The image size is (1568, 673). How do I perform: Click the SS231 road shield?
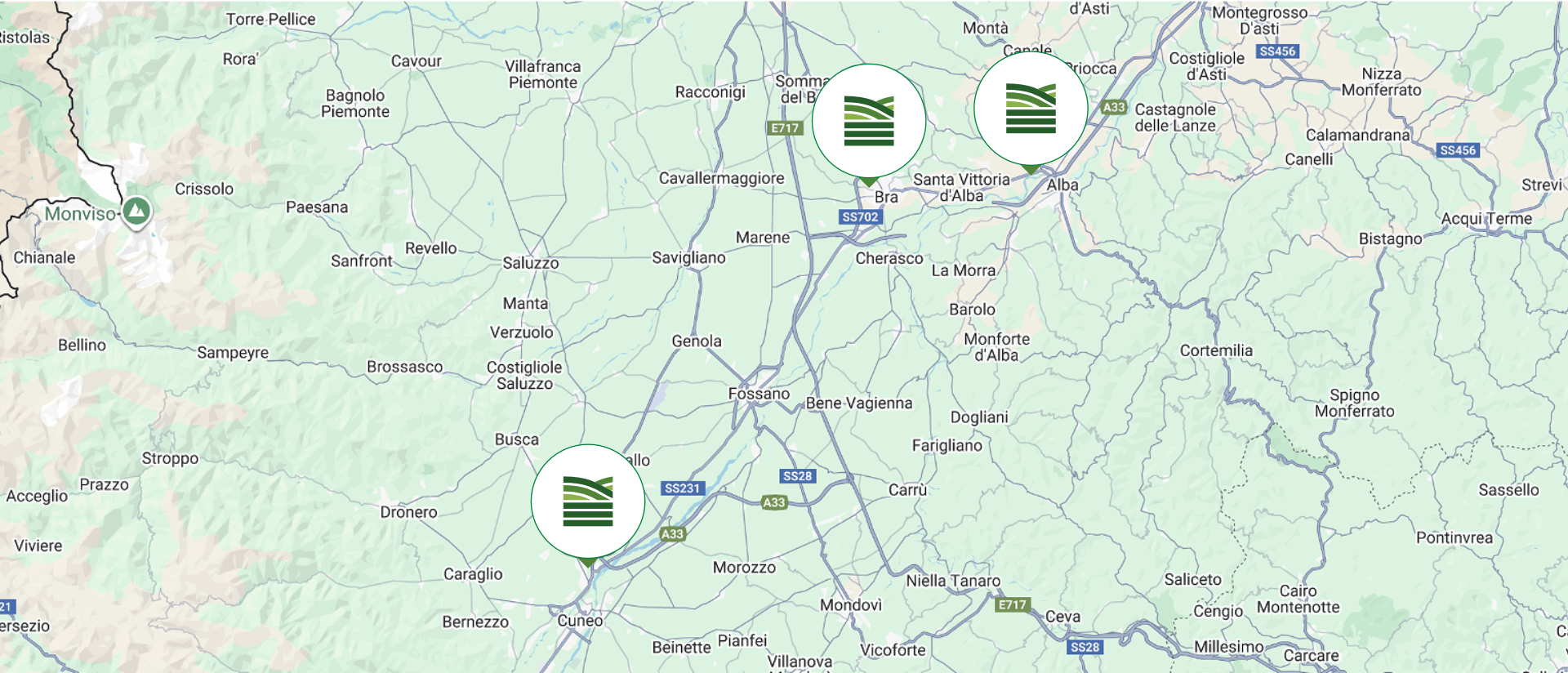(x=682, y=488)
